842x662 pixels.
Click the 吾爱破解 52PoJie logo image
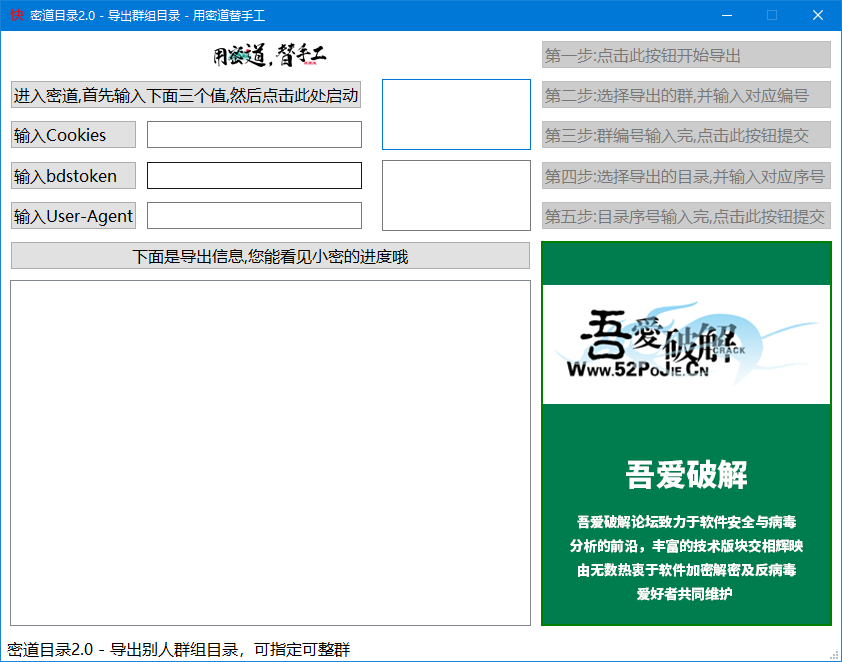pos(686,344)
